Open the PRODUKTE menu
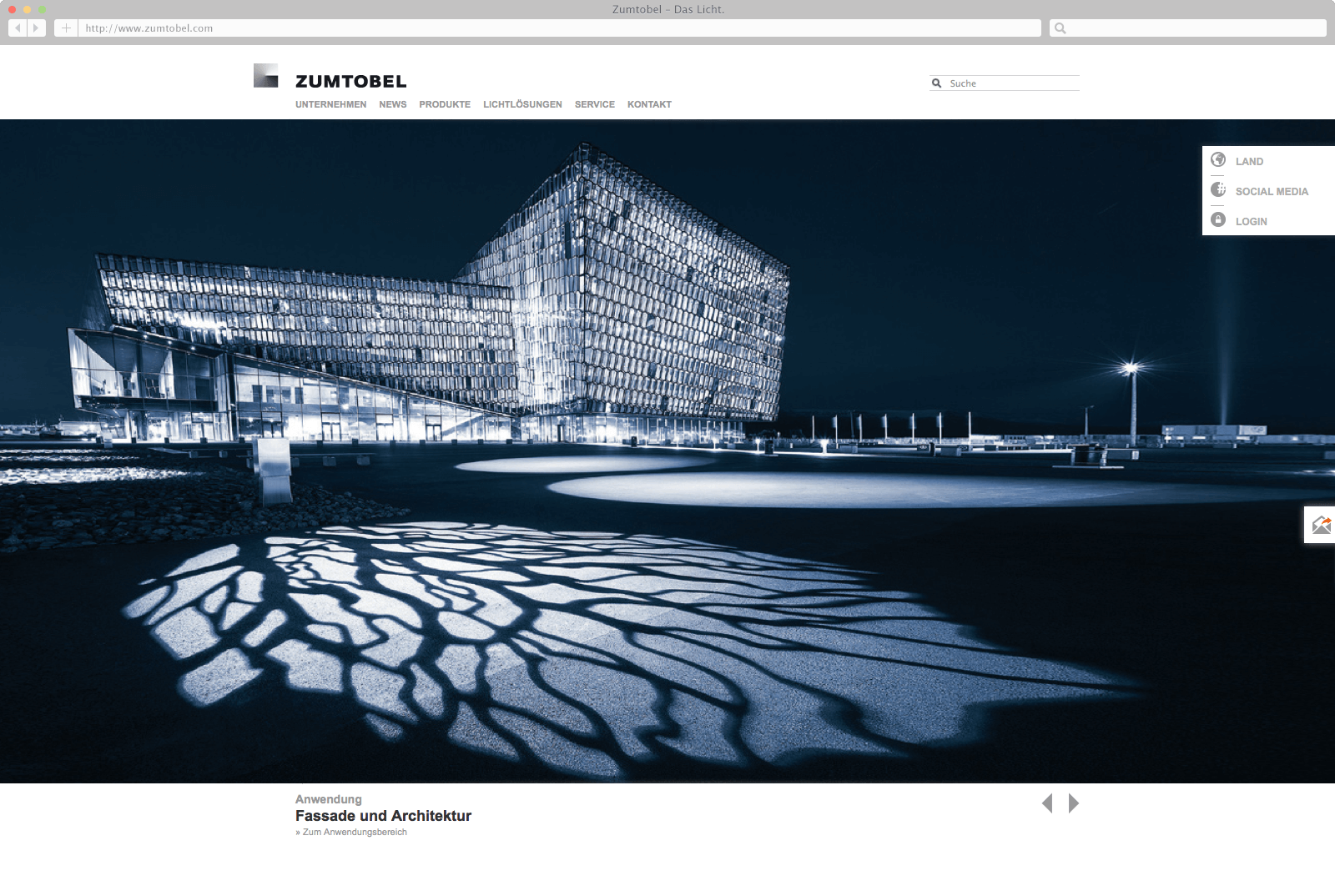Viewport: 1335px width, 896px height. click(x=445, y=104)
